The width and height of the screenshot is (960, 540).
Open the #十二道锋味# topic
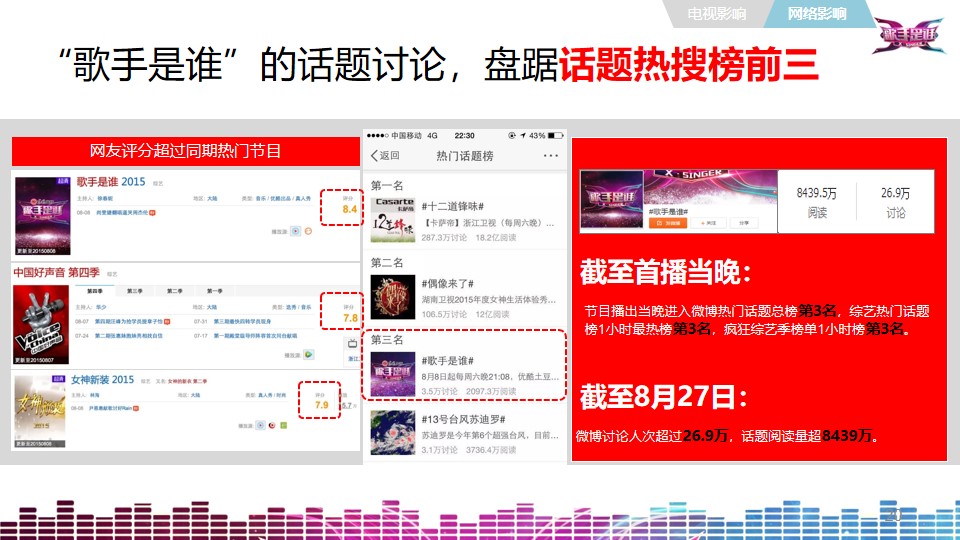point(452,206)
